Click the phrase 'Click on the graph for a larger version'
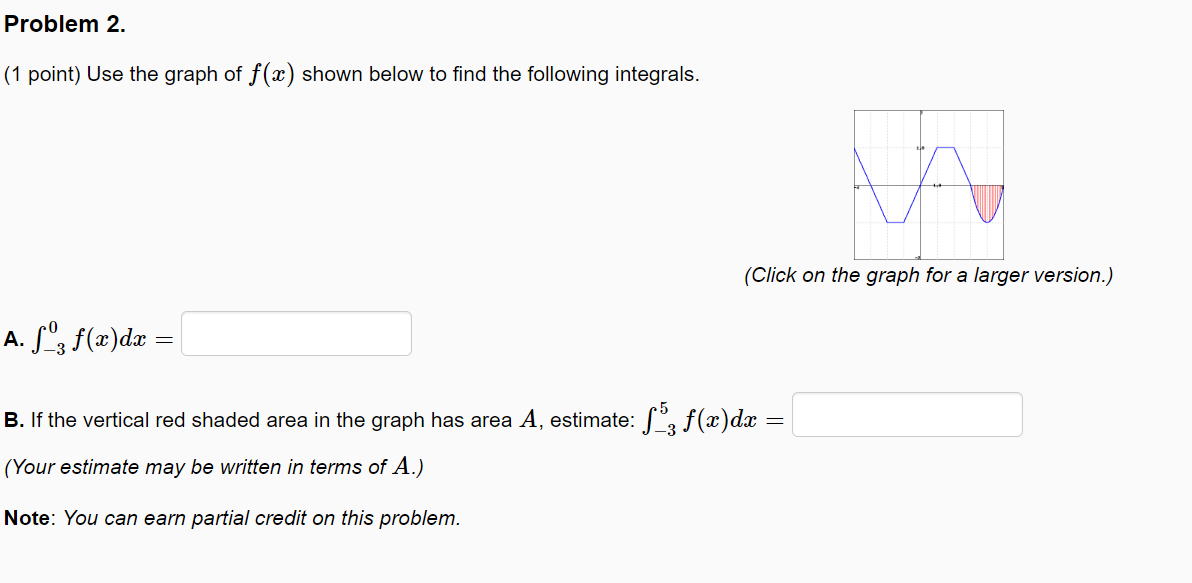 click(930, 275)
